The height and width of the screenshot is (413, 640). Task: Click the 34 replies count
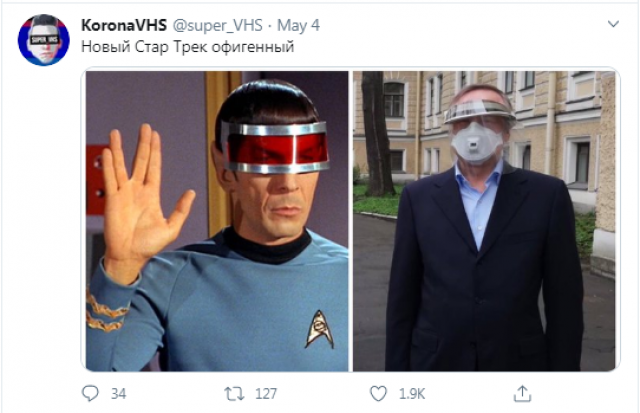tap(118, 394)
